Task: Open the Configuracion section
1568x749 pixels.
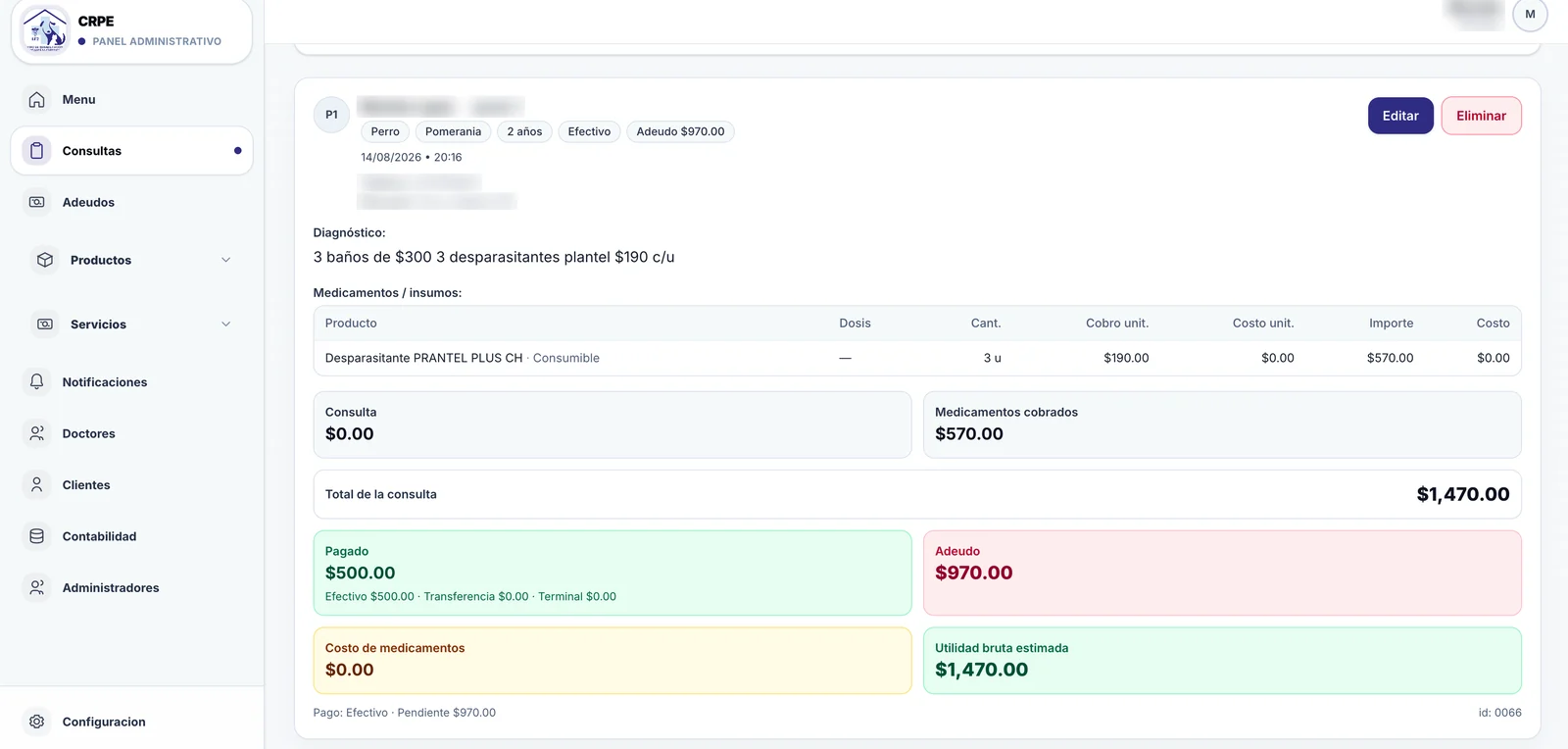Action: [x=131, y=722]
